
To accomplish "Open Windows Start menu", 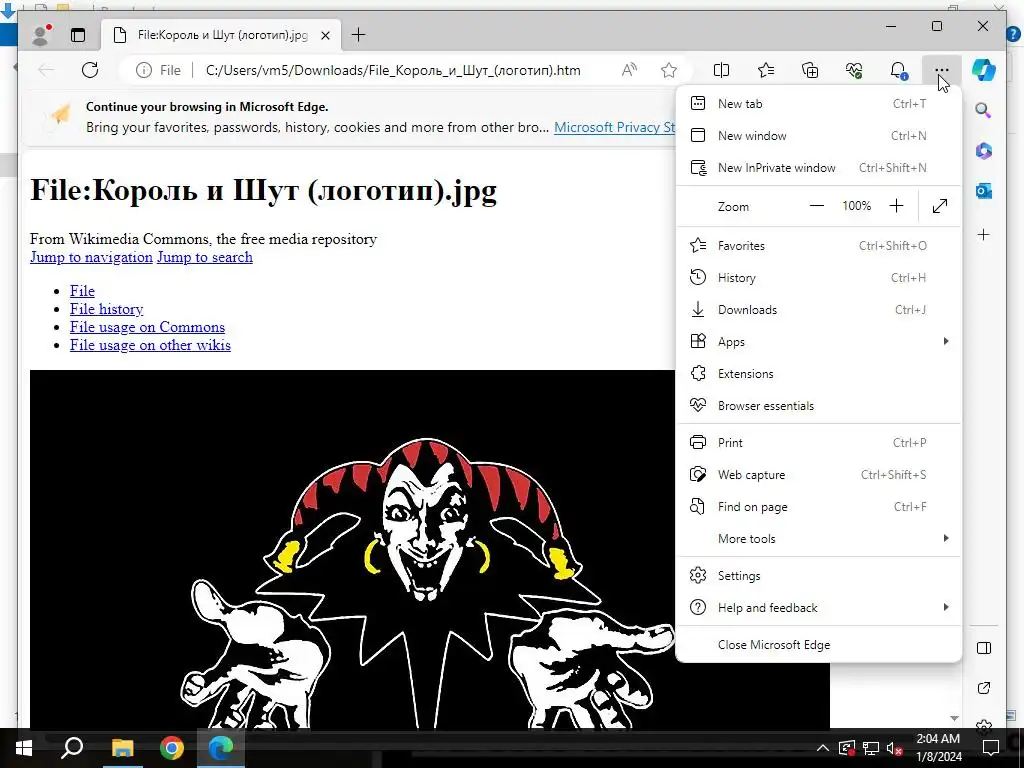I will 23,748.
